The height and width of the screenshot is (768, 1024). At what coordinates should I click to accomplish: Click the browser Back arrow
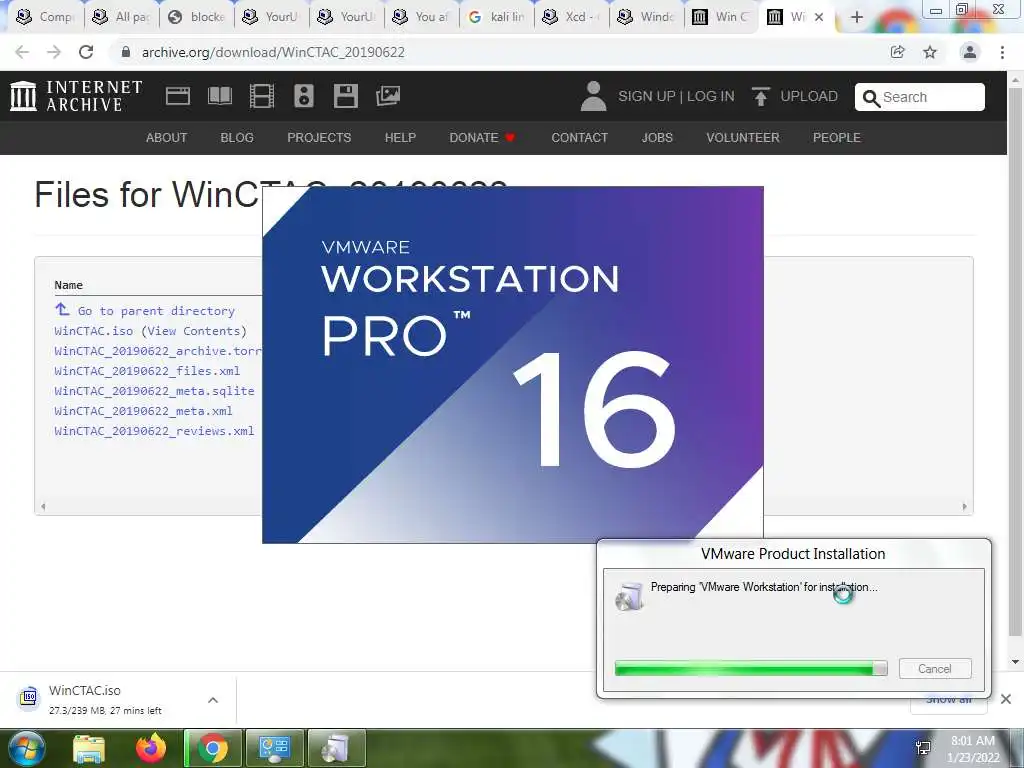click(22, 52)
